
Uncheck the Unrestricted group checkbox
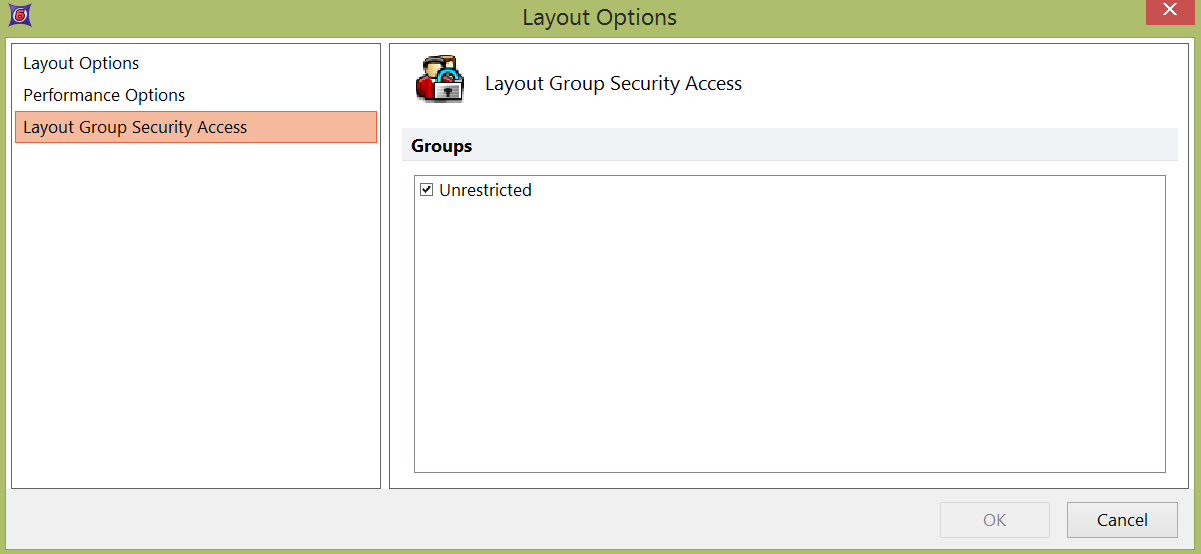coord(427,190)
